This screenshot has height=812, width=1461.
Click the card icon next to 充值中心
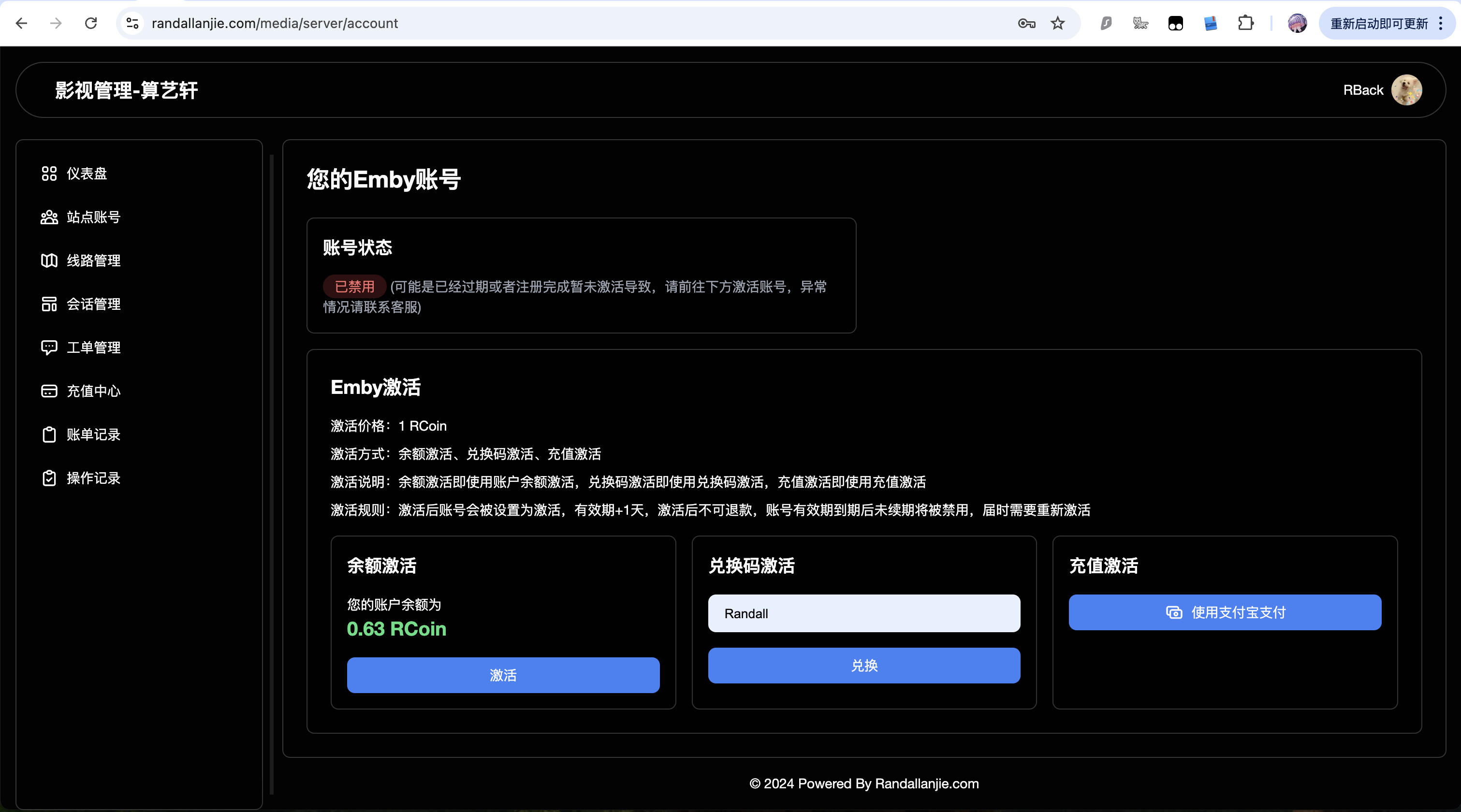[49, 391]
